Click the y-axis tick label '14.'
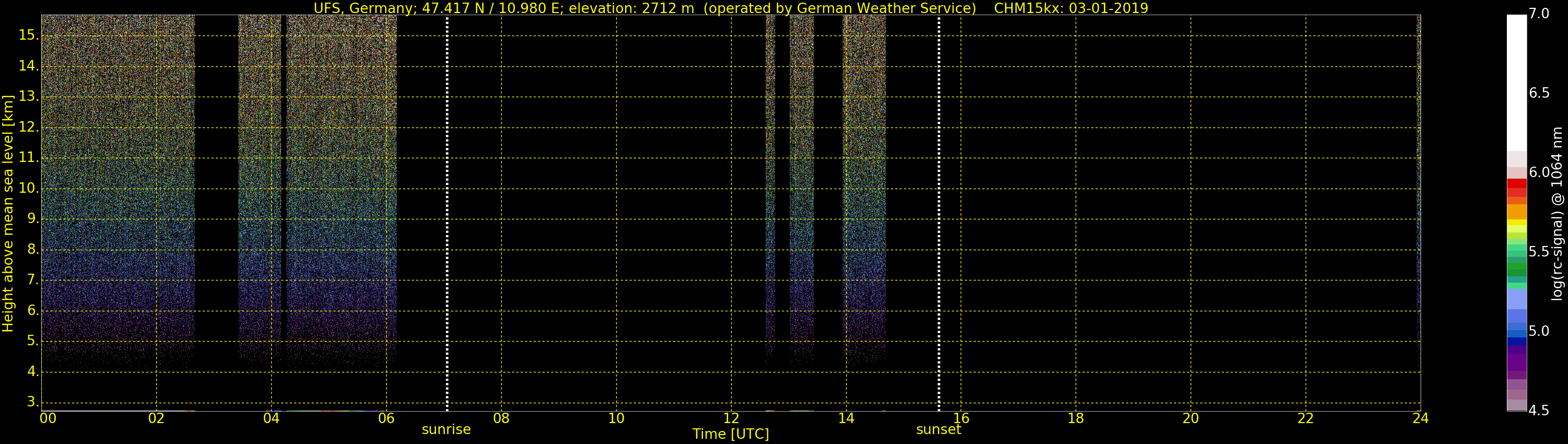 29,66
